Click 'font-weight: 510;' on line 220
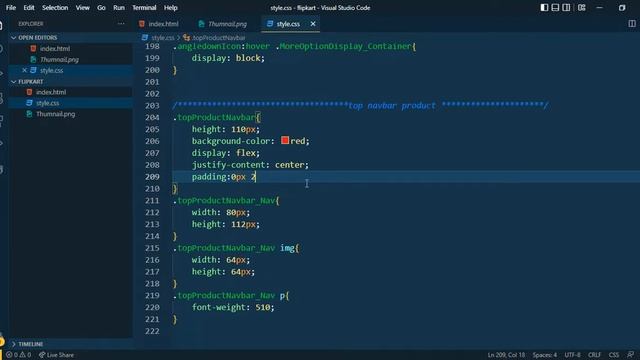The image size is (640, 360). pos(233,307)
